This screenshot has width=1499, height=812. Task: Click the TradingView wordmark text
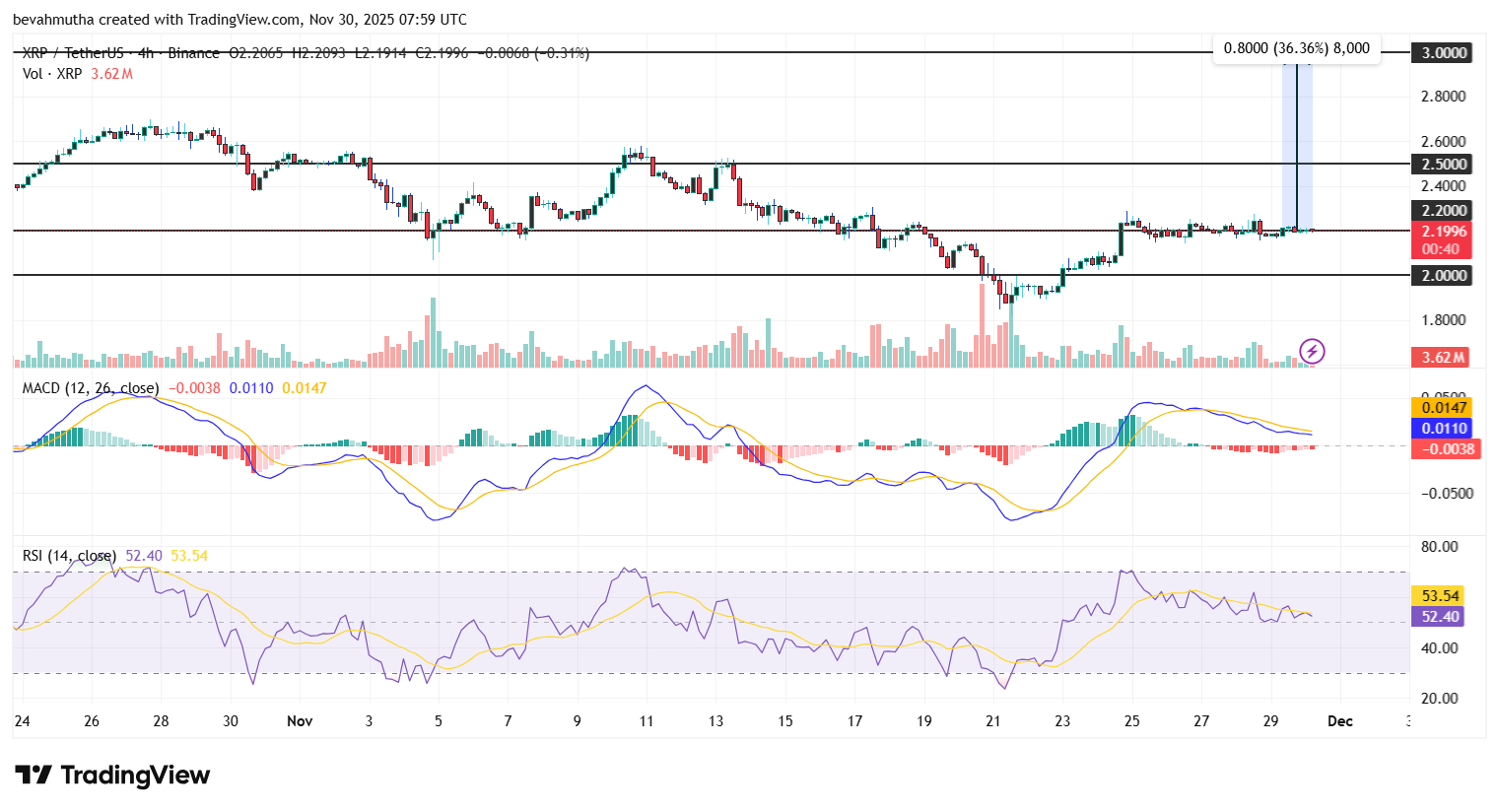[x=135, y=776]
